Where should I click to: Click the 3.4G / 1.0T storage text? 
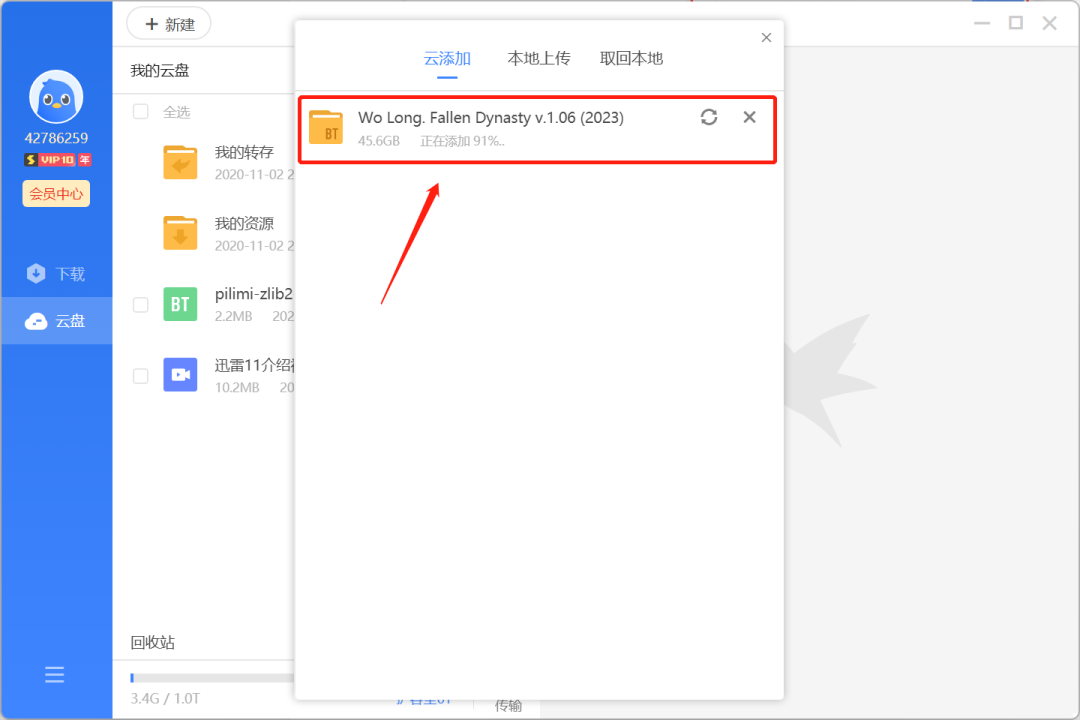(x=165, y=699)
